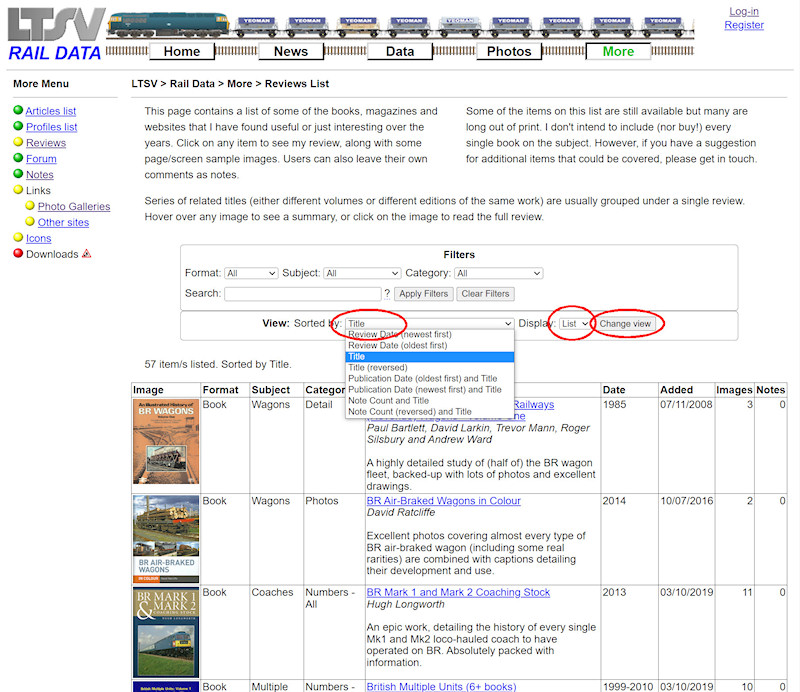
Task: Click the yellow bullet beside Reviews
Action: pyautogui.click(x=18, y=143)
